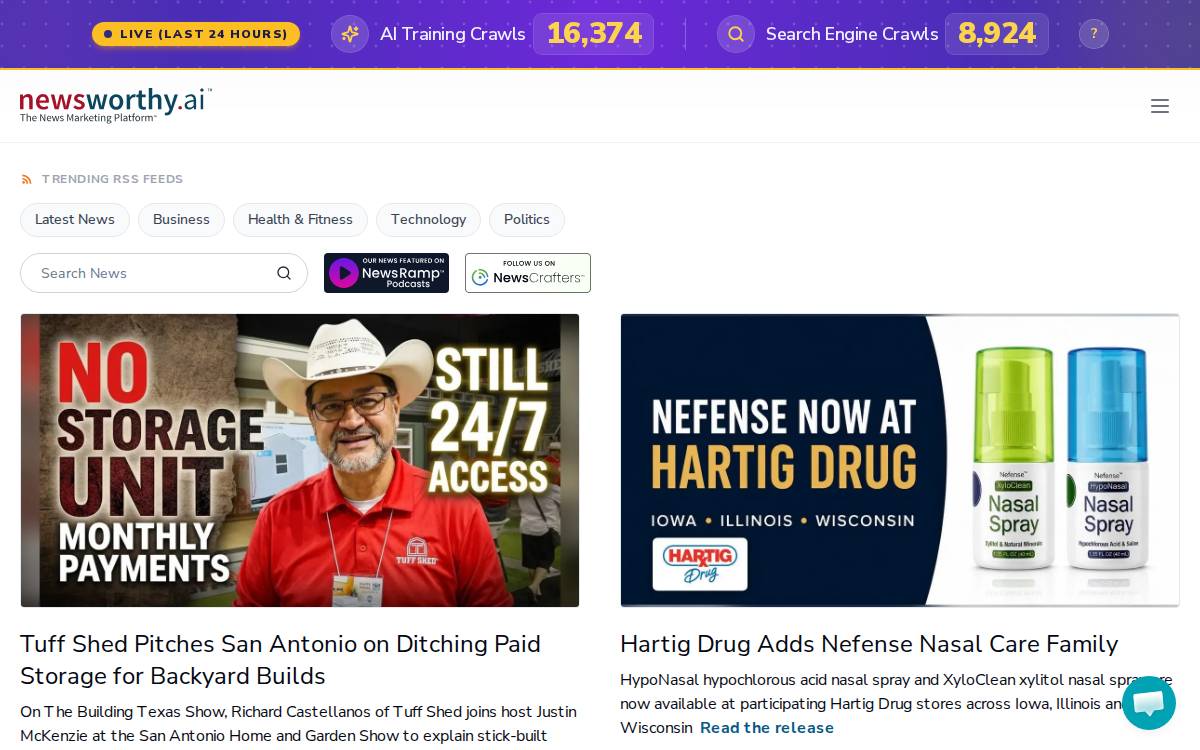Viewport: 1200px width, 750px height.
Task: Select the Health & Fitness feed
Action: [300, 220]
